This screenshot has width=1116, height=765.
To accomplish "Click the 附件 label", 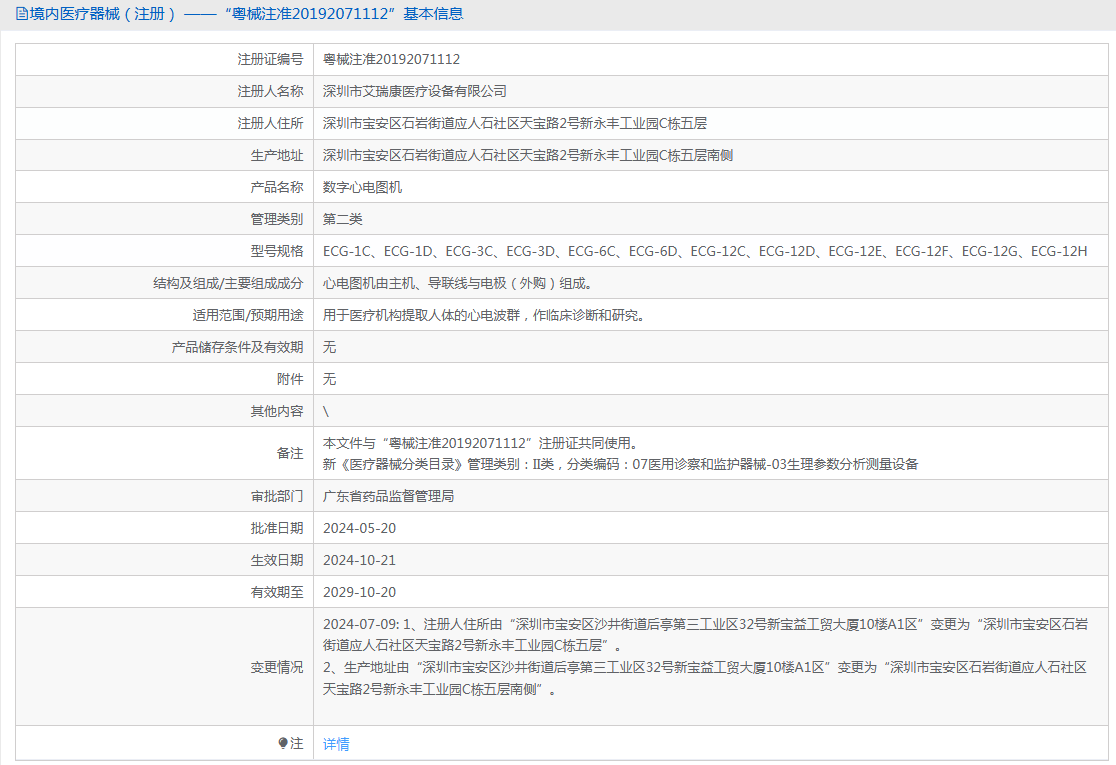I will (x=290, y=380).
